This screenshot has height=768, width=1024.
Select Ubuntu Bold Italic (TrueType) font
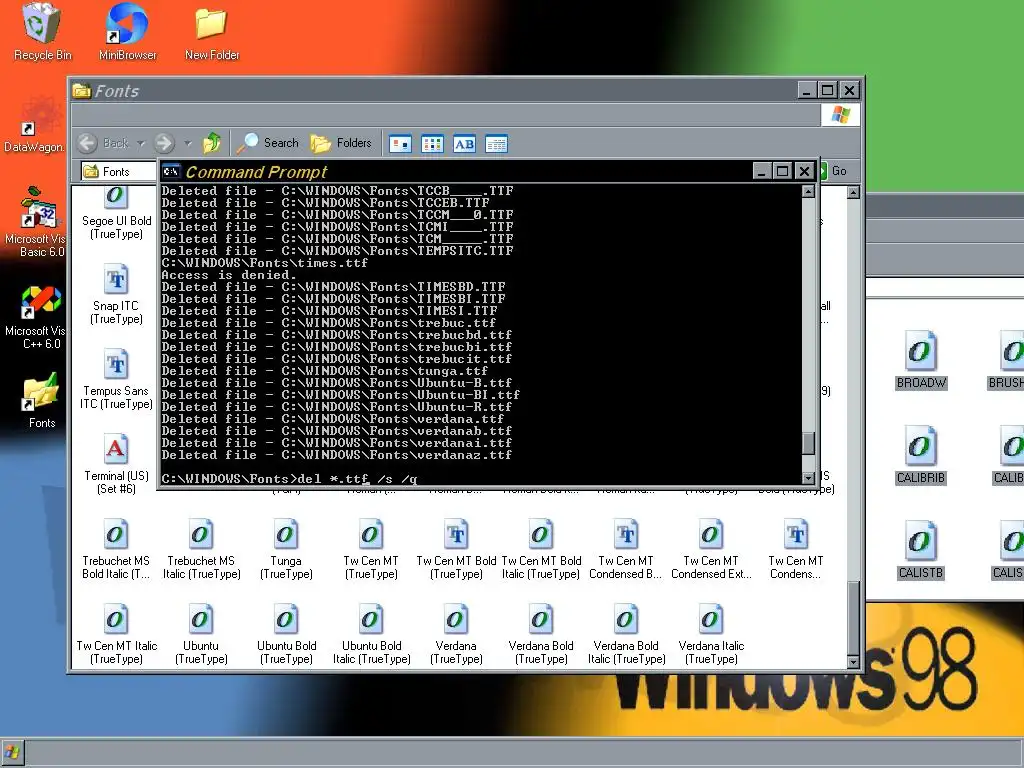click(x=371, y=633)
